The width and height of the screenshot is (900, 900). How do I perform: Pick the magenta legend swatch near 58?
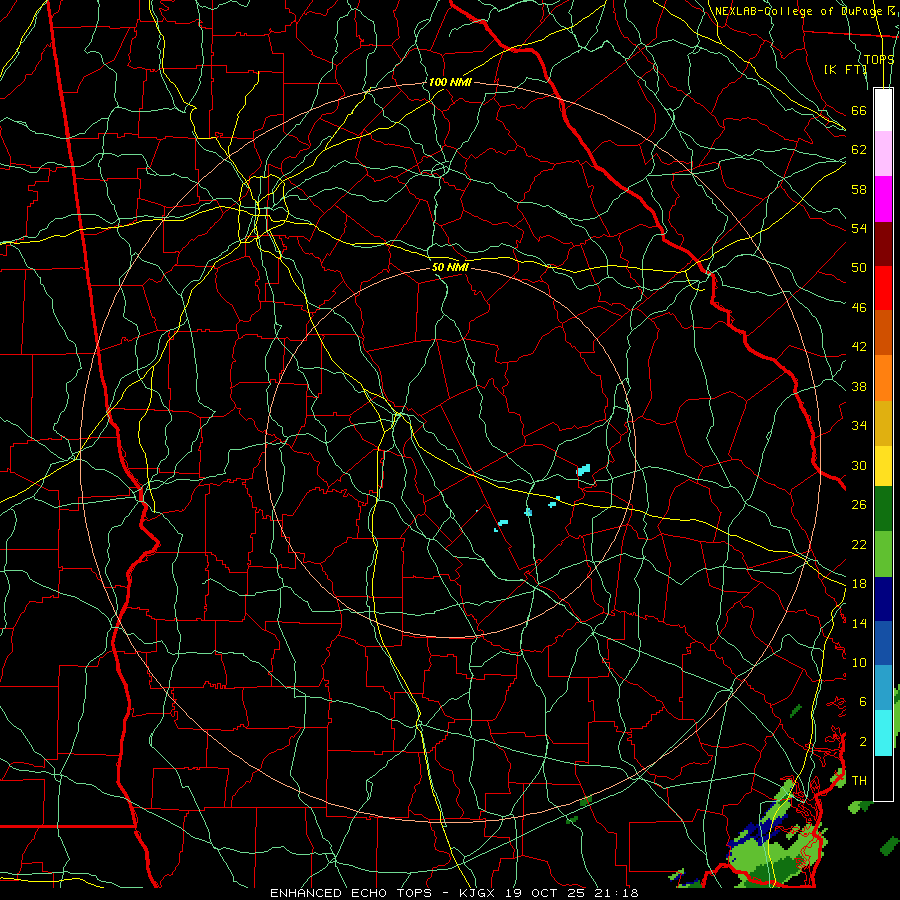(883, 199)
